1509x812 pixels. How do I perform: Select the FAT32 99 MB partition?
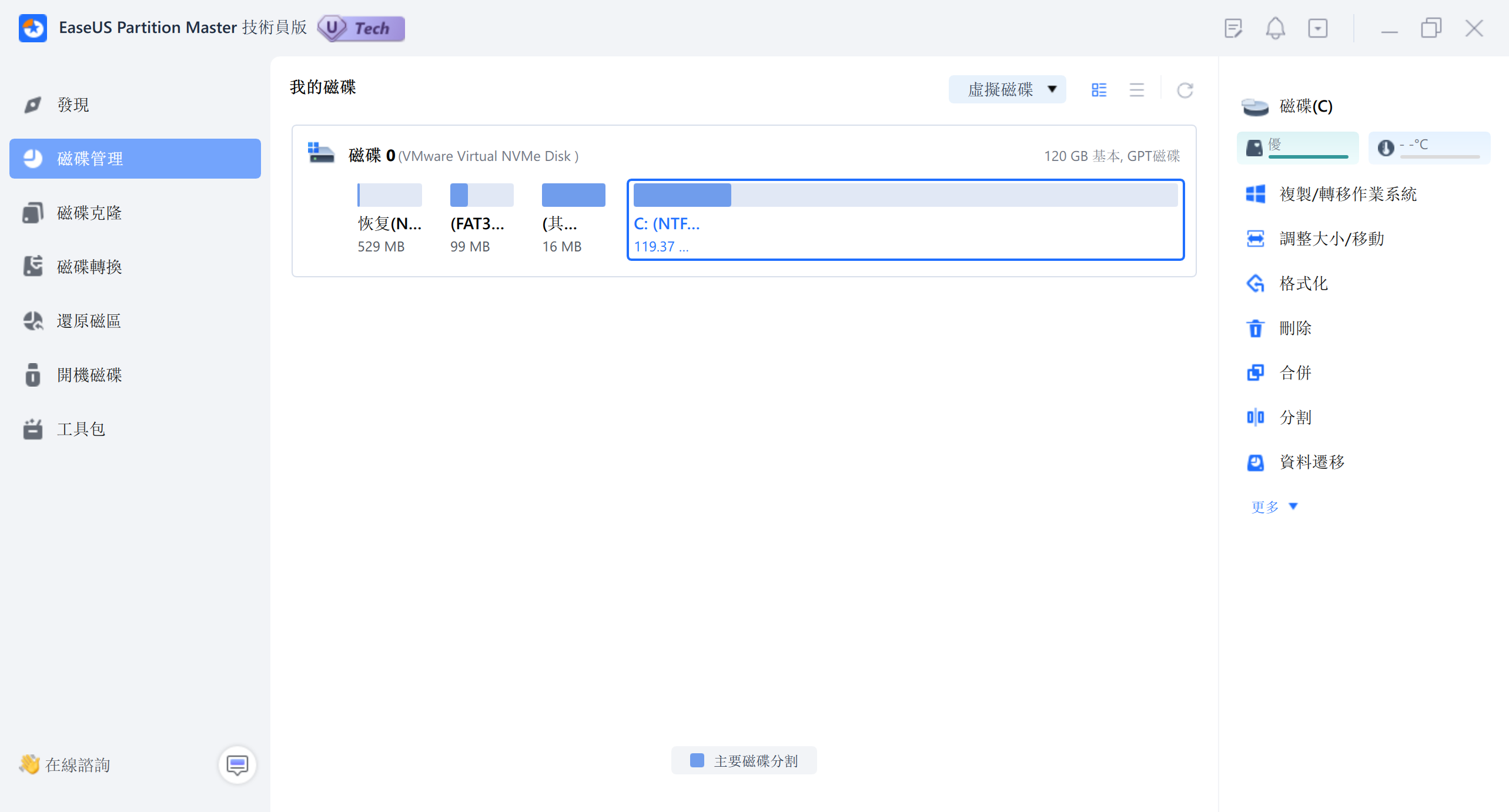pos(481,219)
